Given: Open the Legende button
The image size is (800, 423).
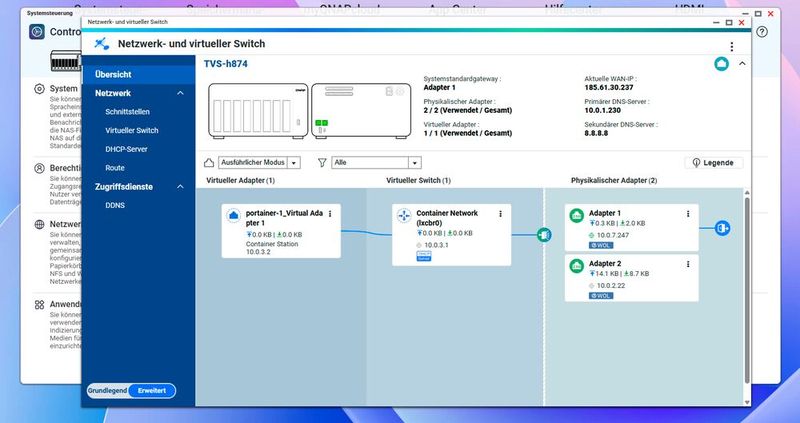Looking at the screenshot, I should pyautogui.click(x=714, y=163).
